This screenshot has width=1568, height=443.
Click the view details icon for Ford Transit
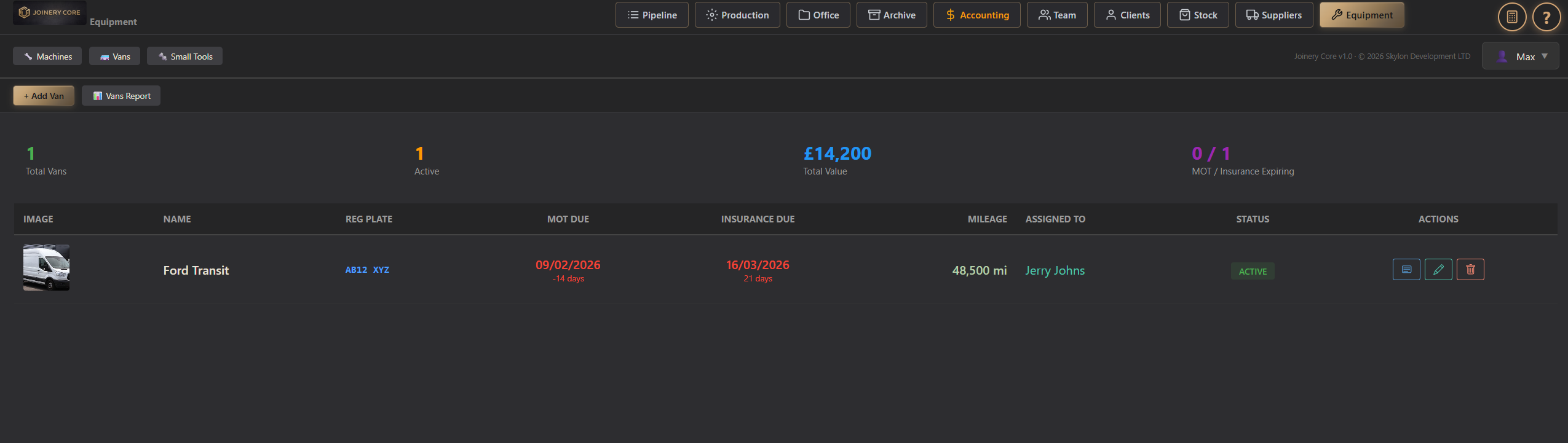tap(1406, 270)
